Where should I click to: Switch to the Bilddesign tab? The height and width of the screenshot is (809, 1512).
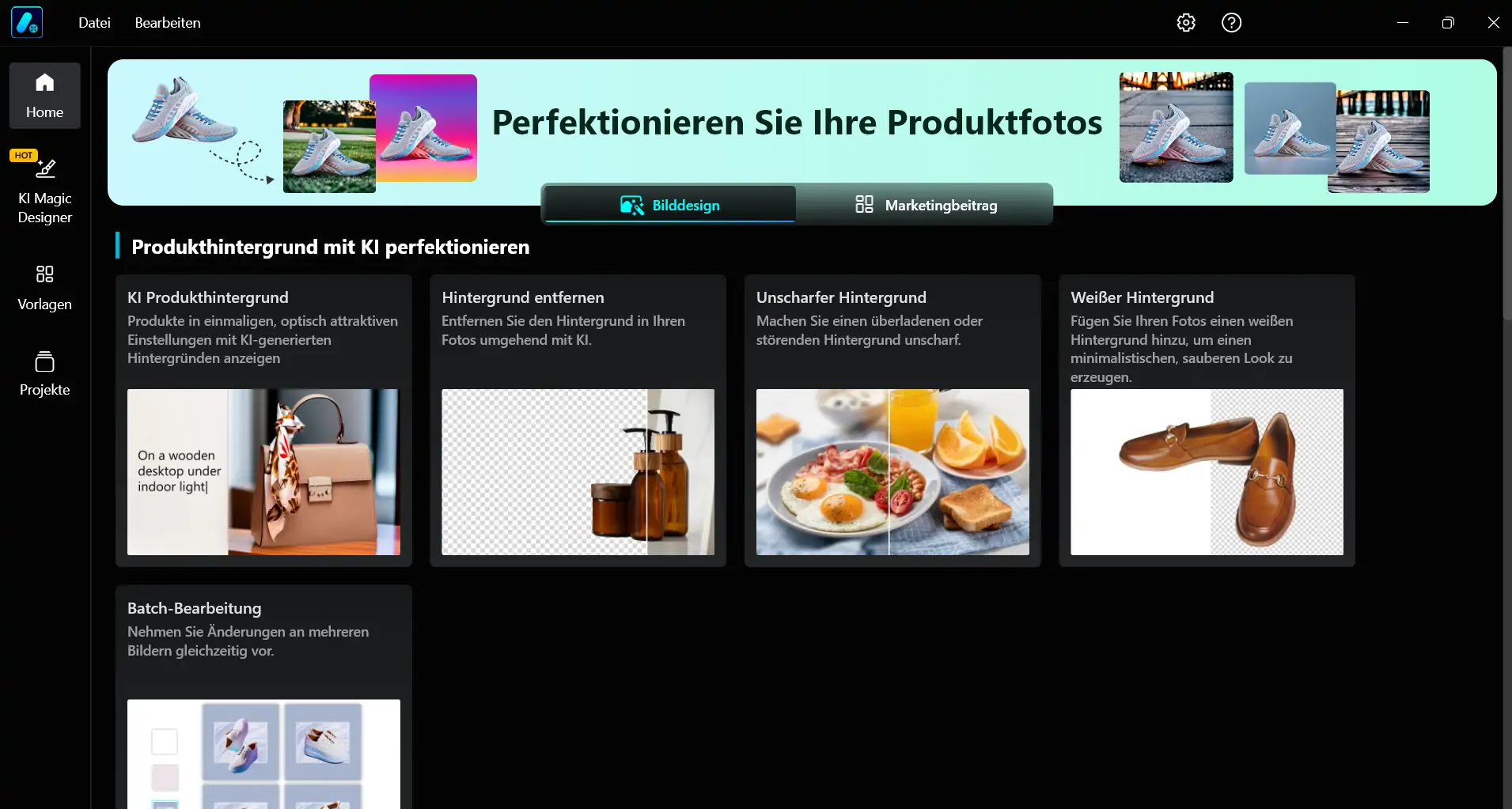coord(670,205)
